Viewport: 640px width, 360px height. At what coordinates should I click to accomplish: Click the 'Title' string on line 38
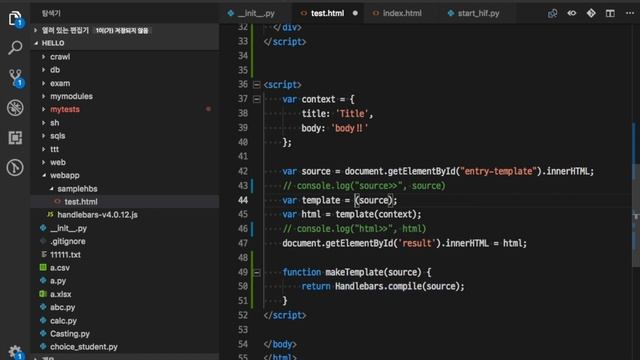point(352,113)
